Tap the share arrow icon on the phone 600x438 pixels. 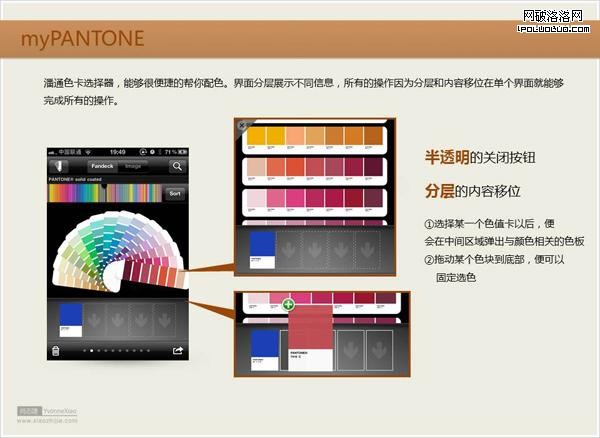pos(178,350)
